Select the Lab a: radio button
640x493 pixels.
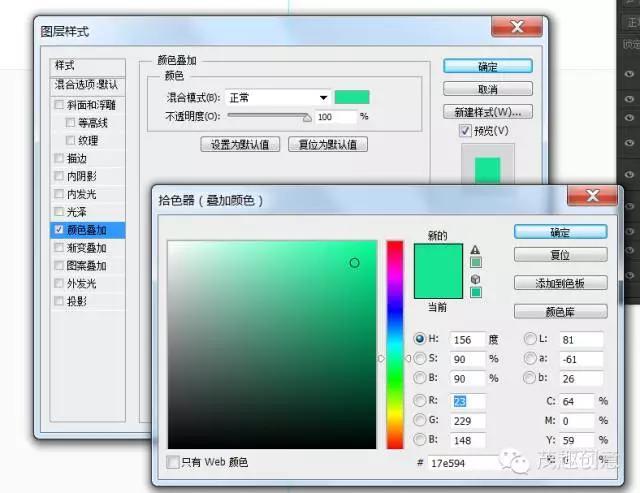coord(530,358)
